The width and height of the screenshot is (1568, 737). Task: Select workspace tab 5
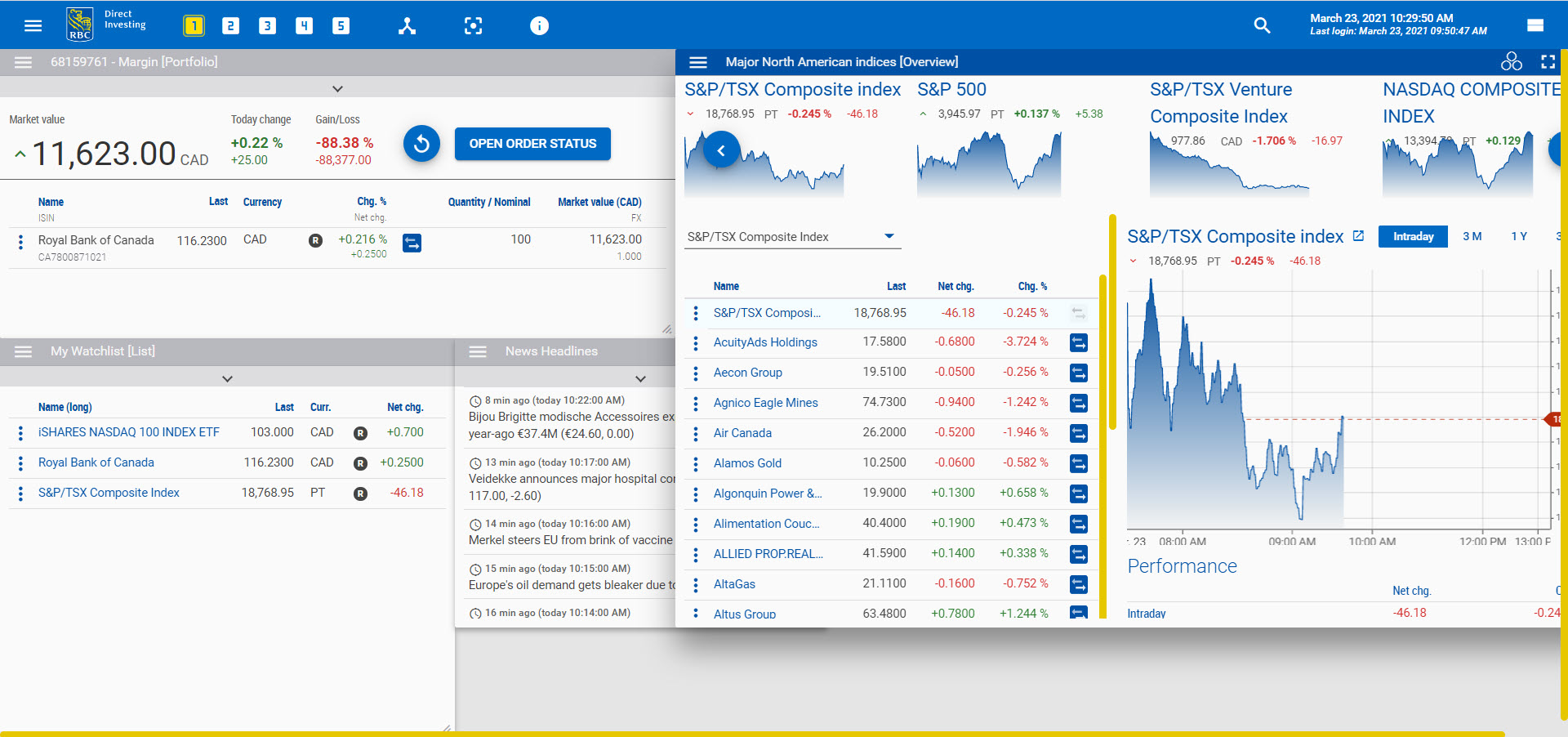341,25
